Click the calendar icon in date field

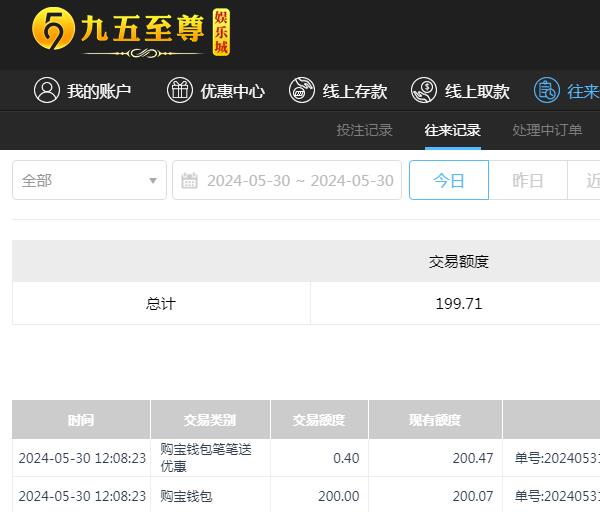(189, 181)
